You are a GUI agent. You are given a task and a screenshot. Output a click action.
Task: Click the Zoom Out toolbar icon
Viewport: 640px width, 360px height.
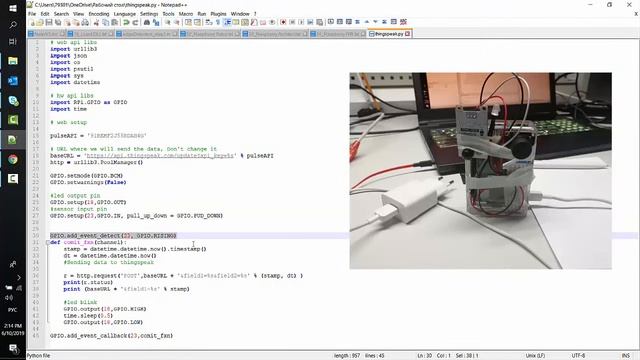(177, 22)
